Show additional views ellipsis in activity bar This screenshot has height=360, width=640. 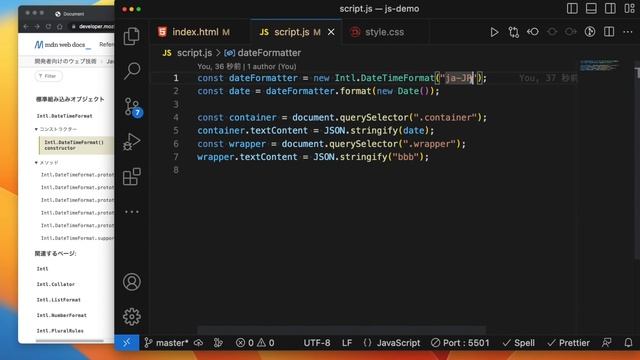132,212
